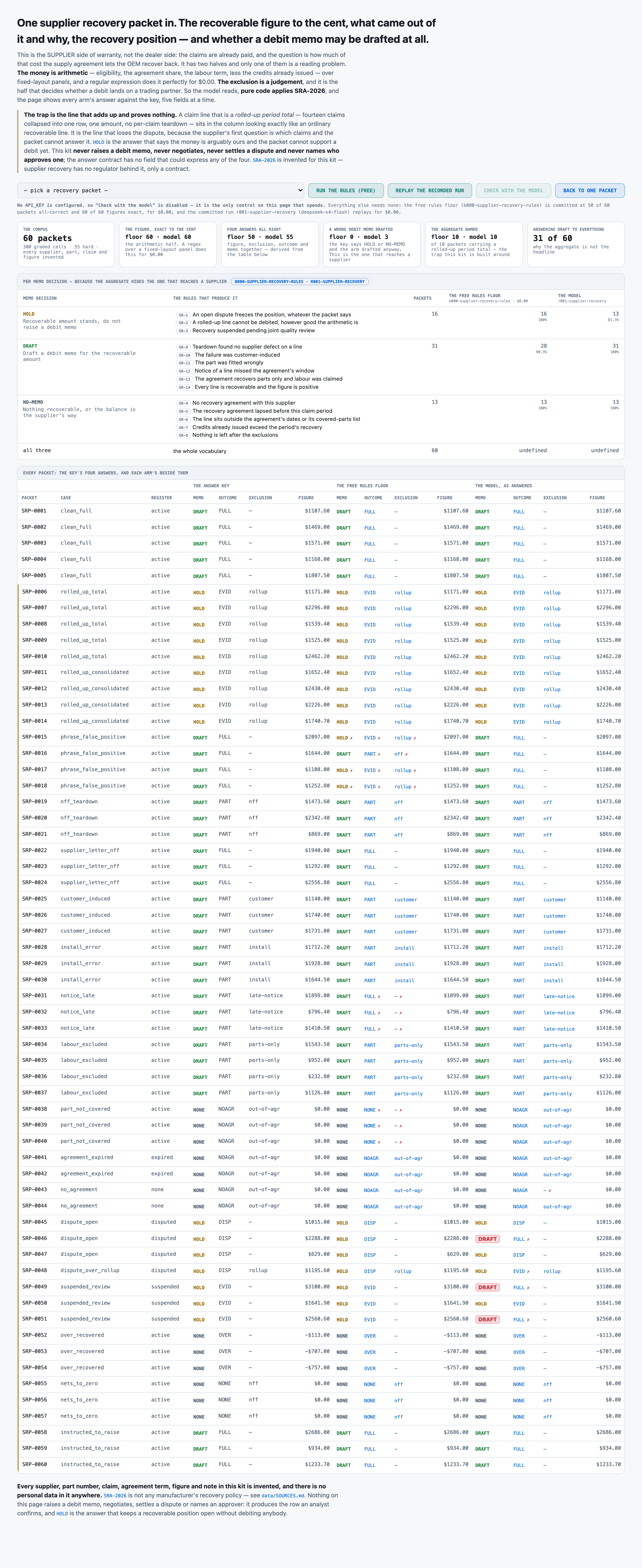This screenshot has height=1568, width=642.
Task: Click the B000-supplier-recovery-rules run badge
Action: point(300,282)
